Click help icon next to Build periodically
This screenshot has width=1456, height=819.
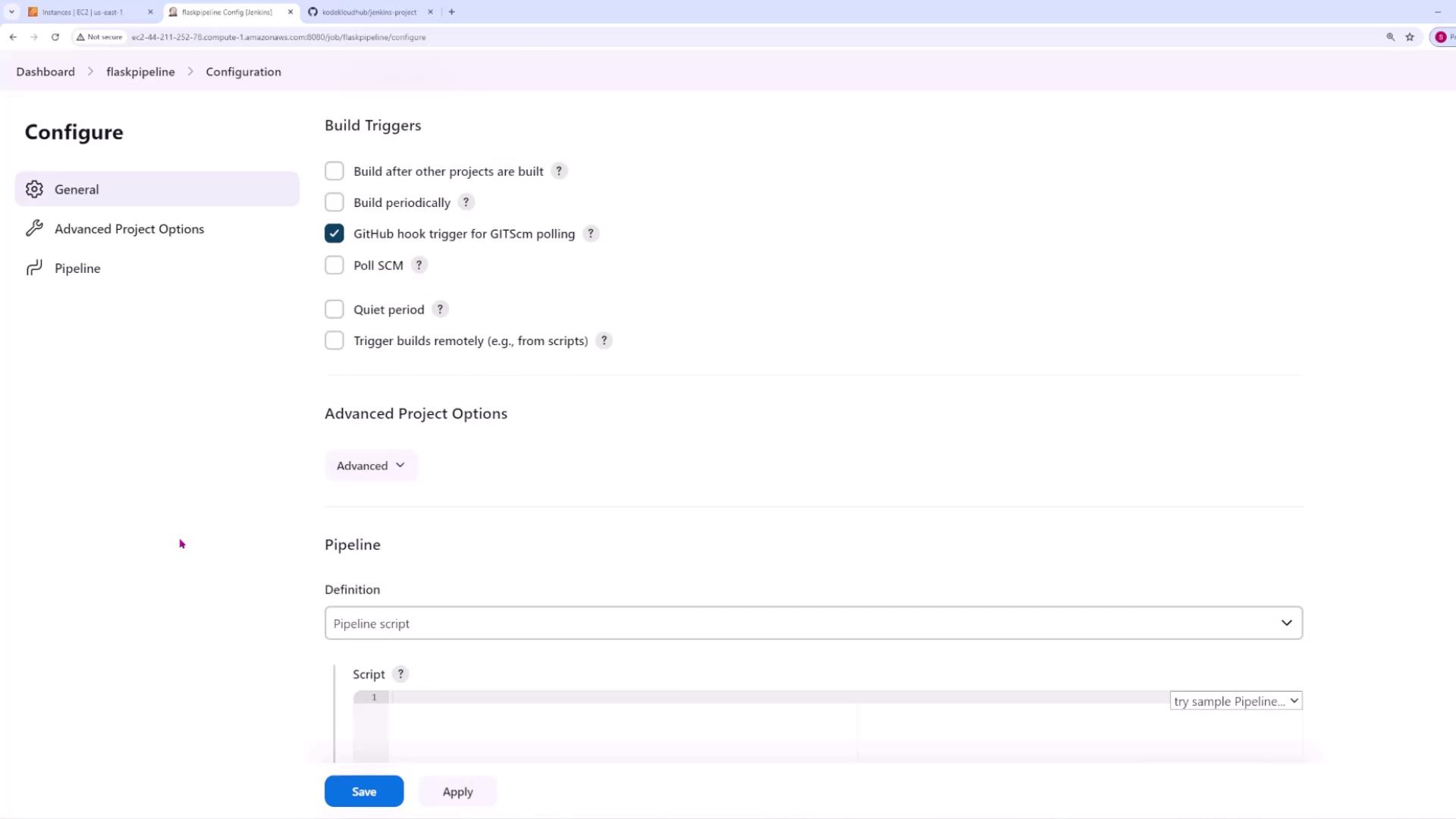tap(466, 202)
